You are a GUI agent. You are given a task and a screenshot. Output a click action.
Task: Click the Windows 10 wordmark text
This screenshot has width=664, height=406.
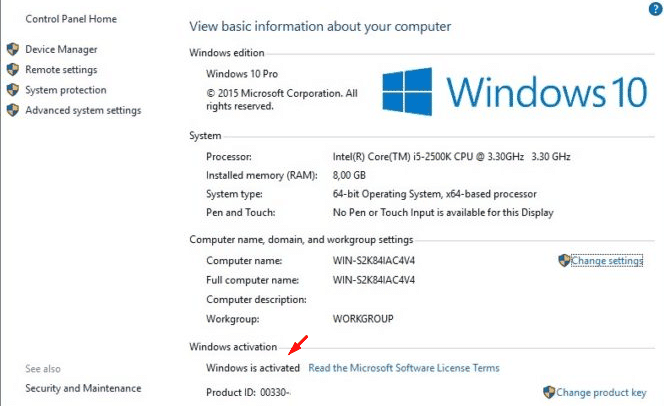point(547,92)
